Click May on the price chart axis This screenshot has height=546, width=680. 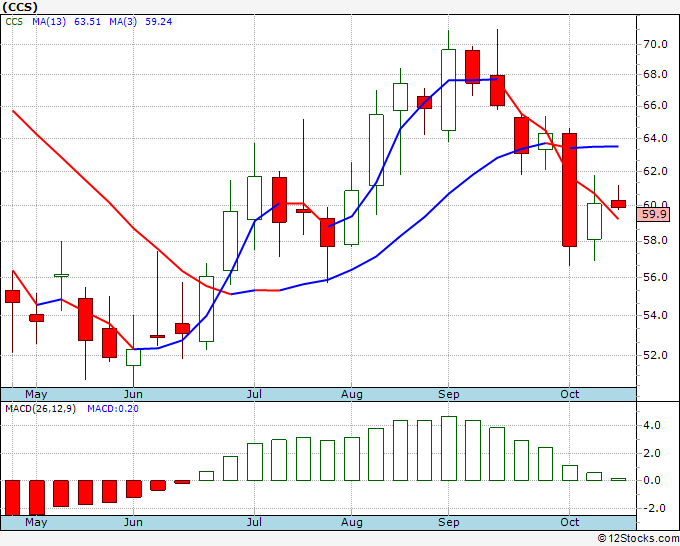(36, 394)
